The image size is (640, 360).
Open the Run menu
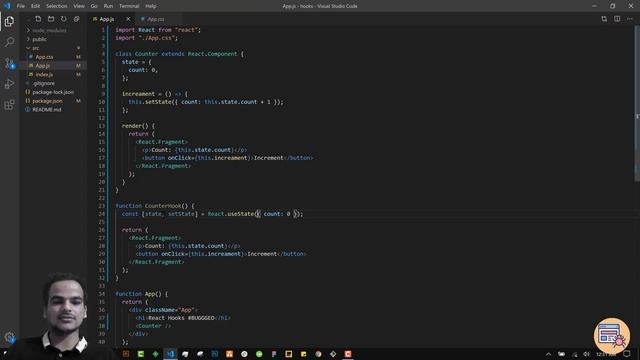tap(108, 6)
